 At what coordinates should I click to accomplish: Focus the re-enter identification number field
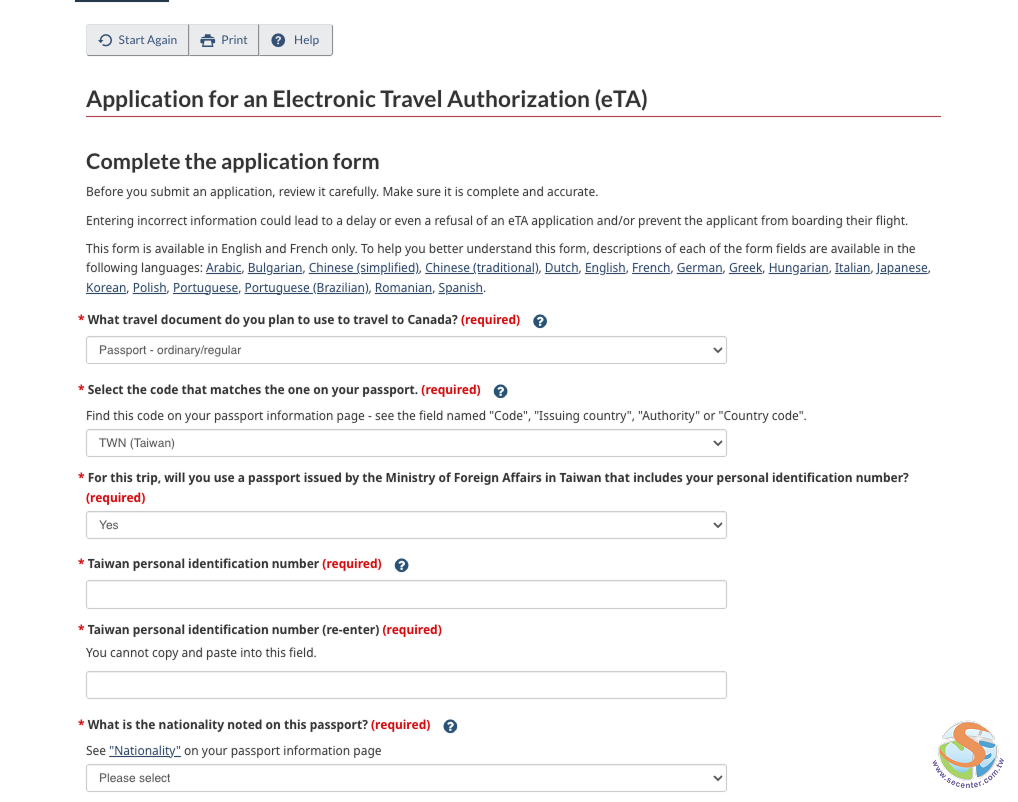(406, 685)
